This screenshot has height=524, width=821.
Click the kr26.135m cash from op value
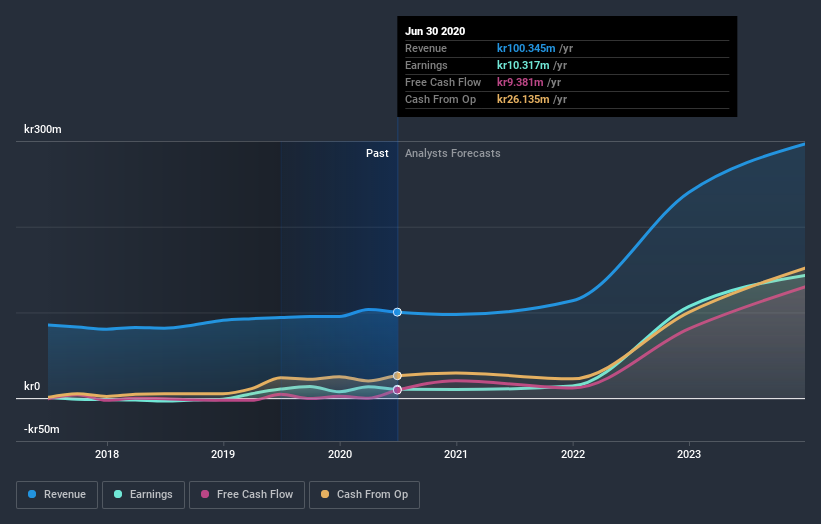pyautogui.click(x=523, y=99)
